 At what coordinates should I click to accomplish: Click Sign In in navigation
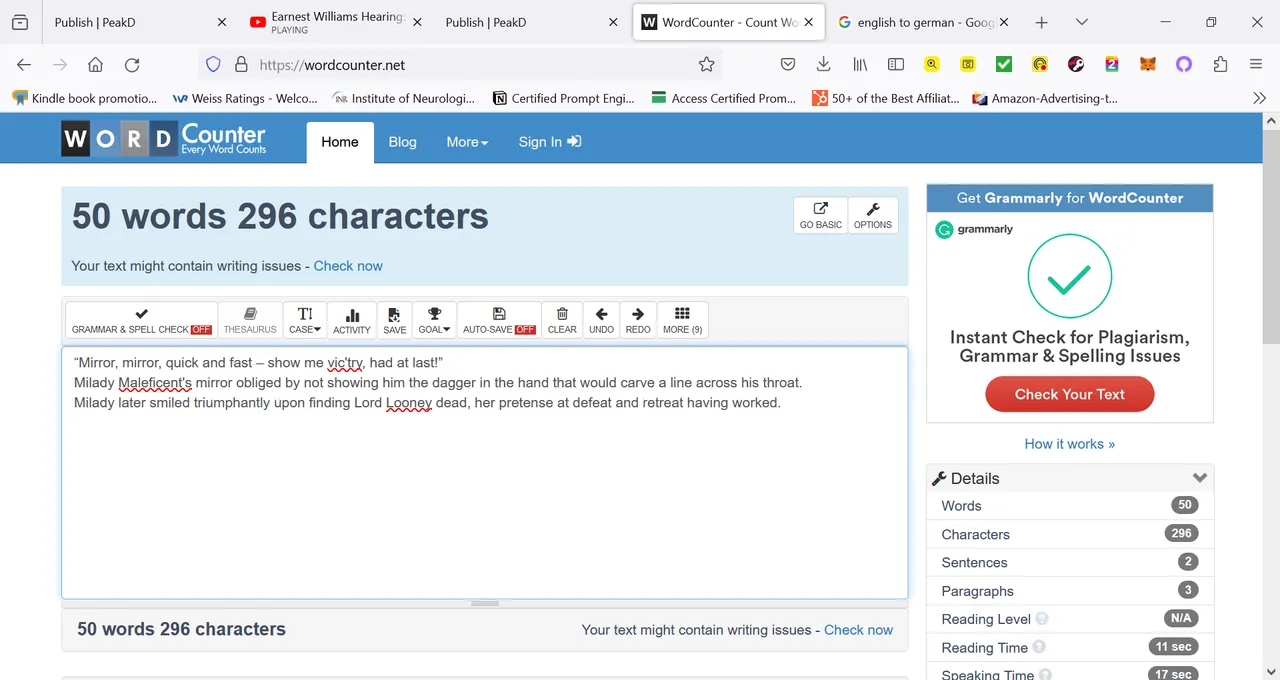[x=550, y=142]
